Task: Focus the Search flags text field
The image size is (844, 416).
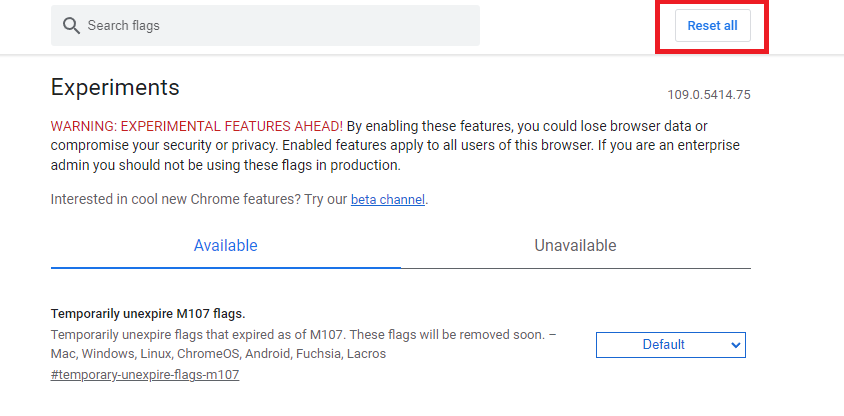Action: coord(270,26)
